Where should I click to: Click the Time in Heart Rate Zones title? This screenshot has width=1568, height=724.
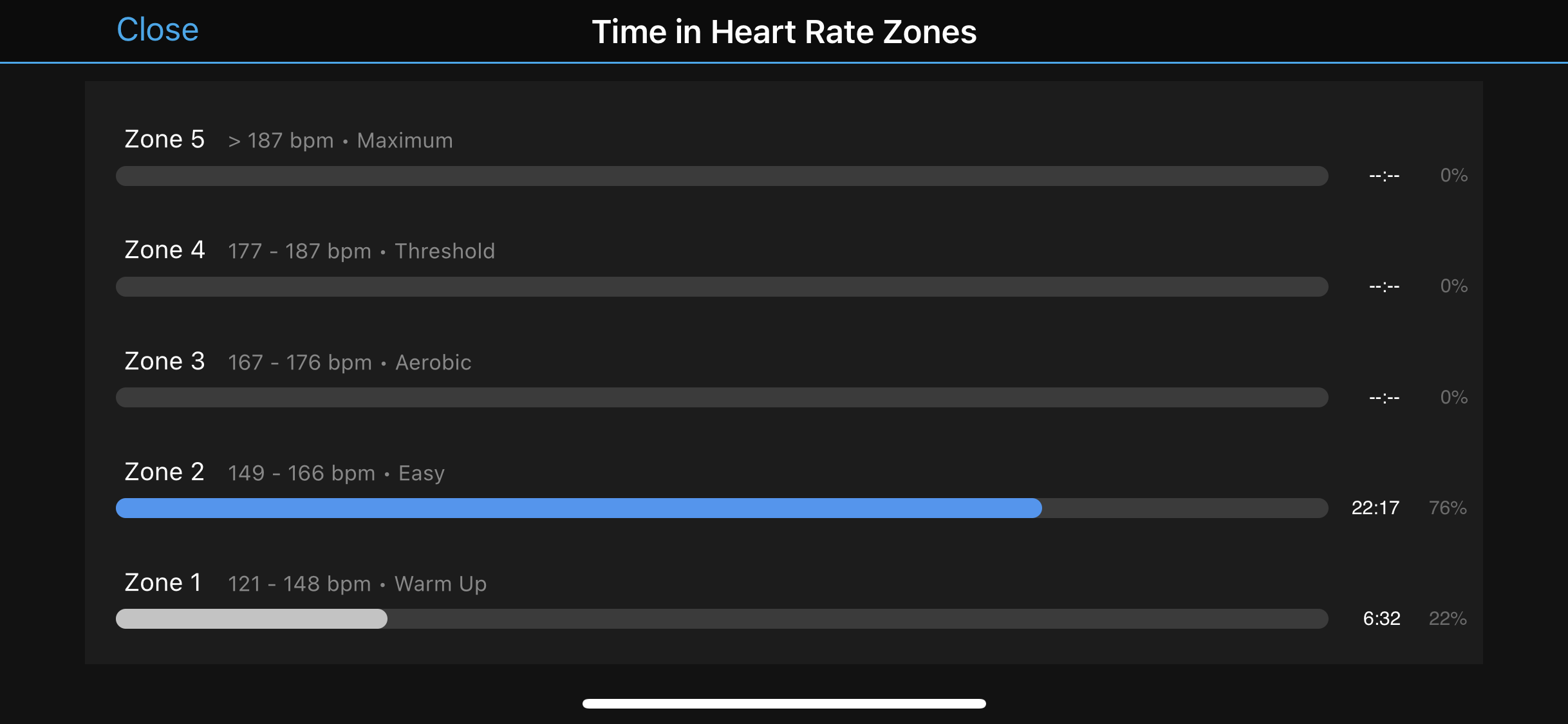tap(784, 32)
